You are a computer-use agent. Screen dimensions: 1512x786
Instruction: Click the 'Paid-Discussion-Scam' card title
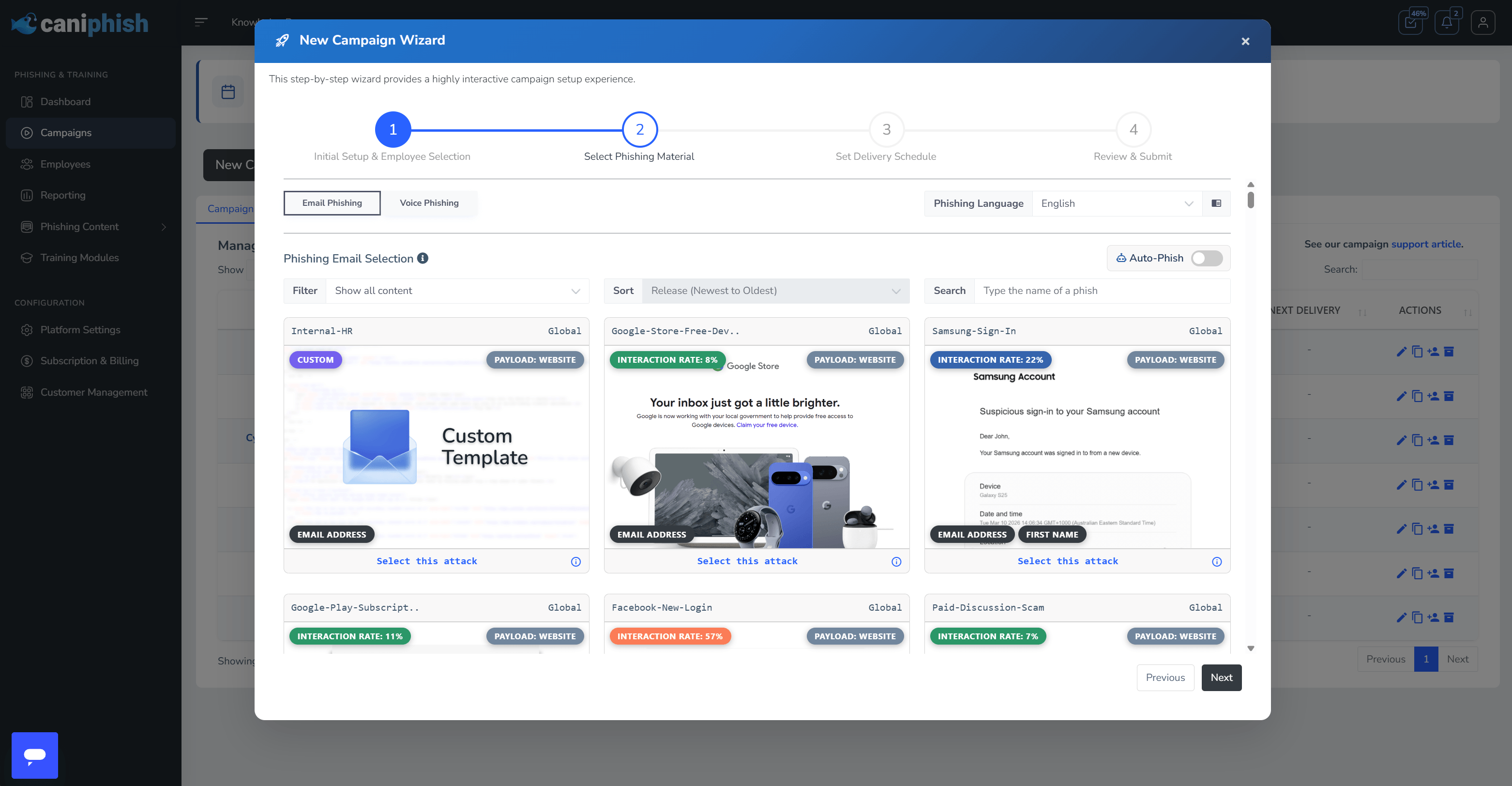pyautogui.click(x=988, y=607)
